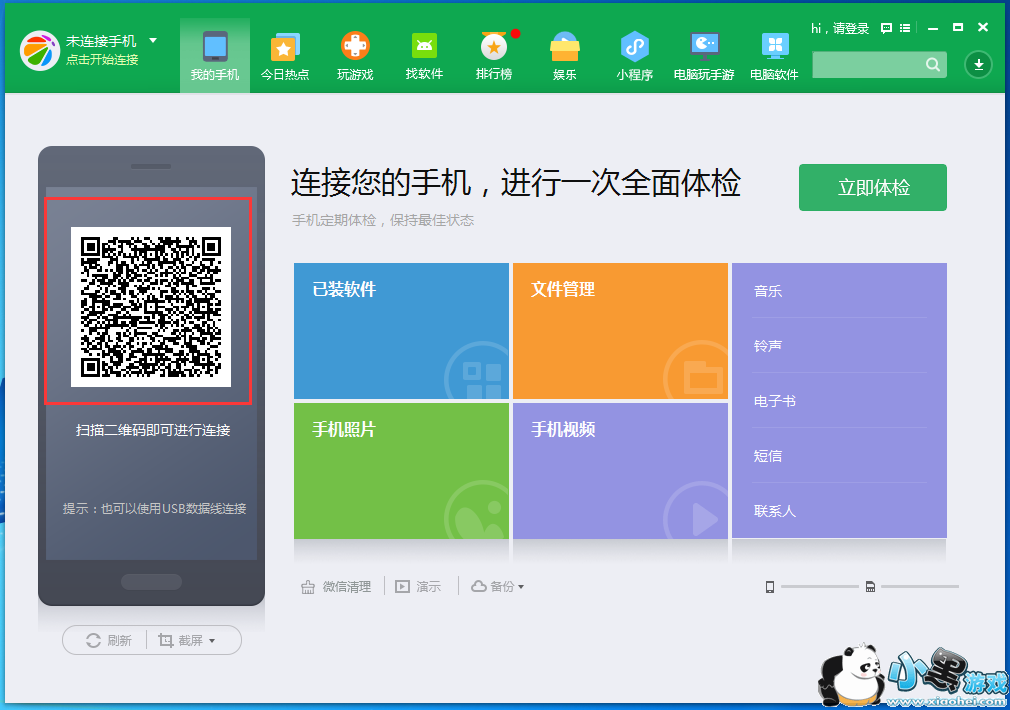Open the 电脑软件 icon
The image size is (1010, 710).
(x=774, y=46)
